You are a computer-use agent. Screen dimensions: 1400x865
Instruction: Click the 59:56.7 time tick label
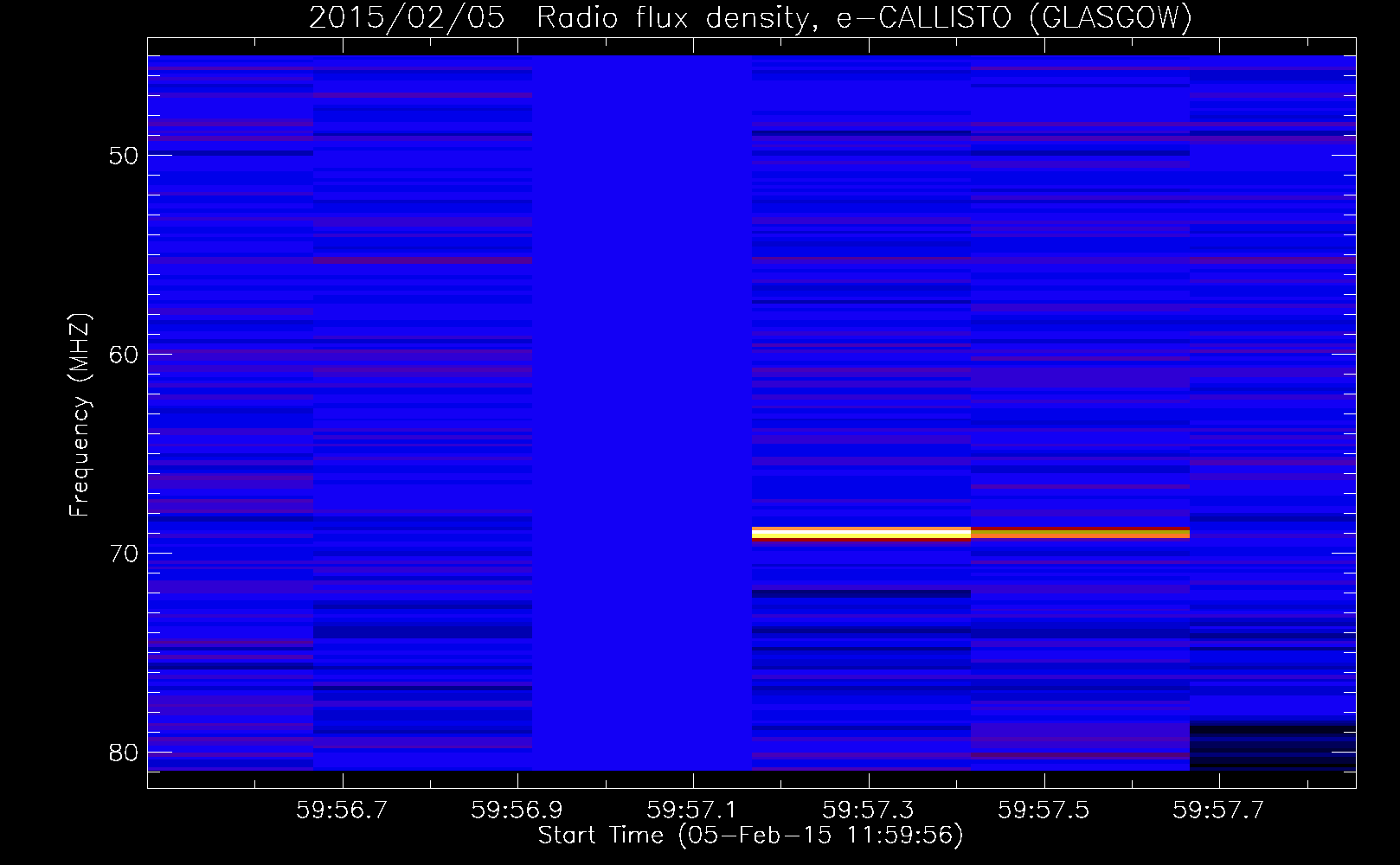342,811
